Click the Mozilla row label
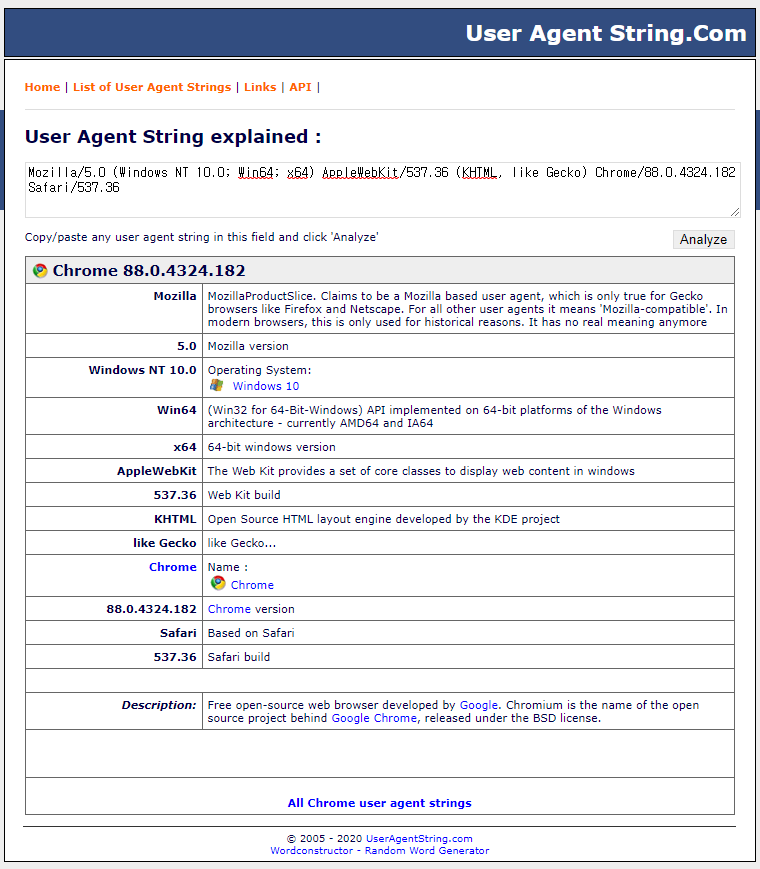This screenshot has width=760, height=869. [175, 296]
